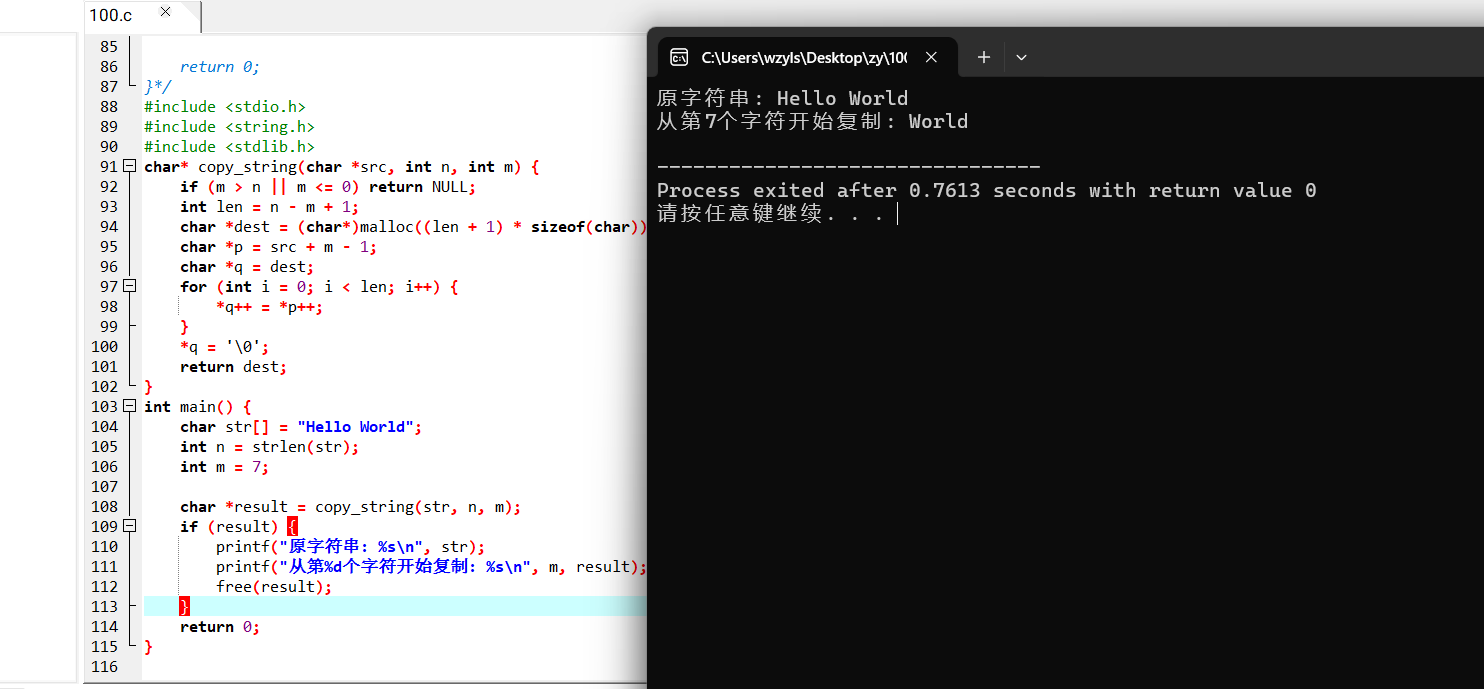Click the 'return NULL;' condition line 92
The height and width of the screenshot is (689, 1484).
coord(328,187)
